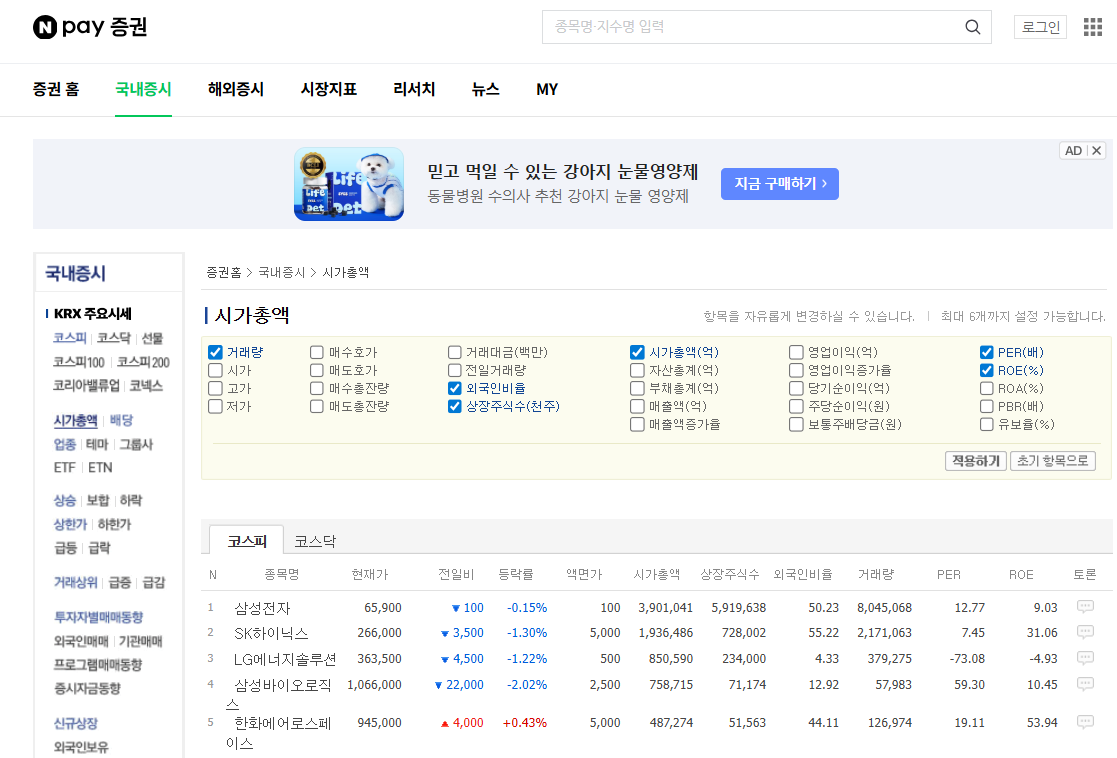Check the 유보율(%) checkbox

point(987,424)
